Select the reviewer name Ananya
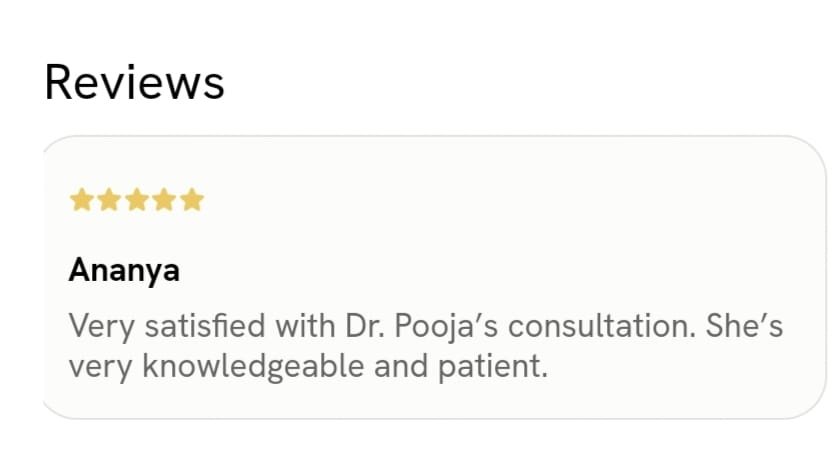This screenshot has height=476, width=836. point(124,270)
